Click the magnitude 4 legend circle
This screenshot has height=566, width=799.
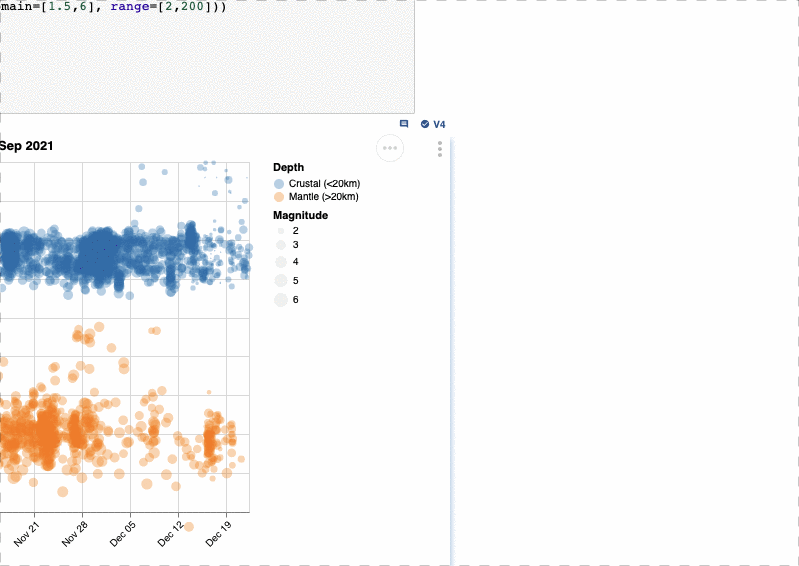click(x=281, y=261)
